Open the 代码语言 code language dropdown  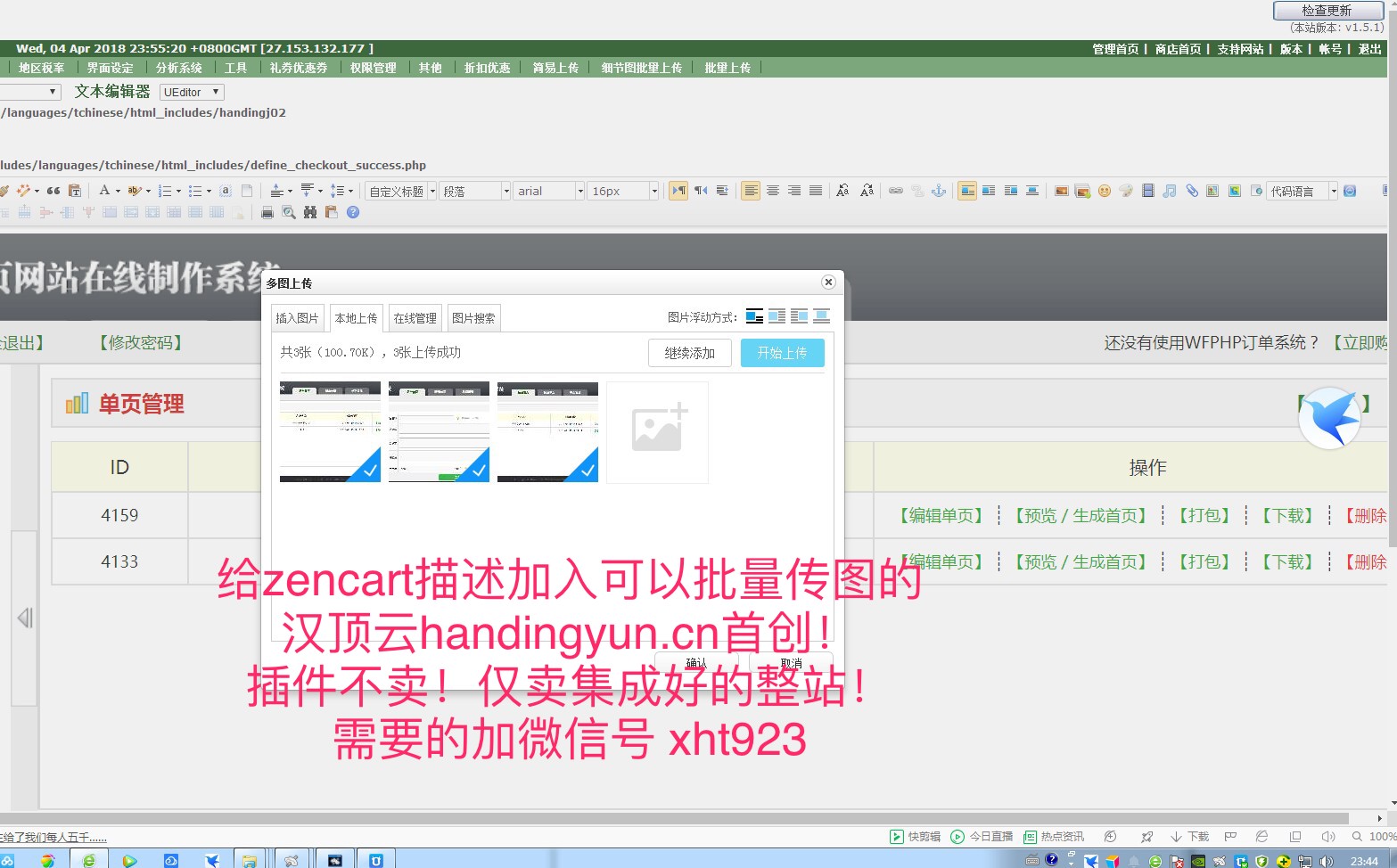[x=1302, y=191]
